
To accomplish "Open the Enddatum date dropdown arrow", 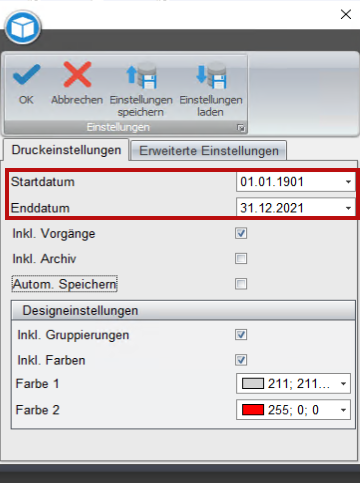I will click(348, 208).
